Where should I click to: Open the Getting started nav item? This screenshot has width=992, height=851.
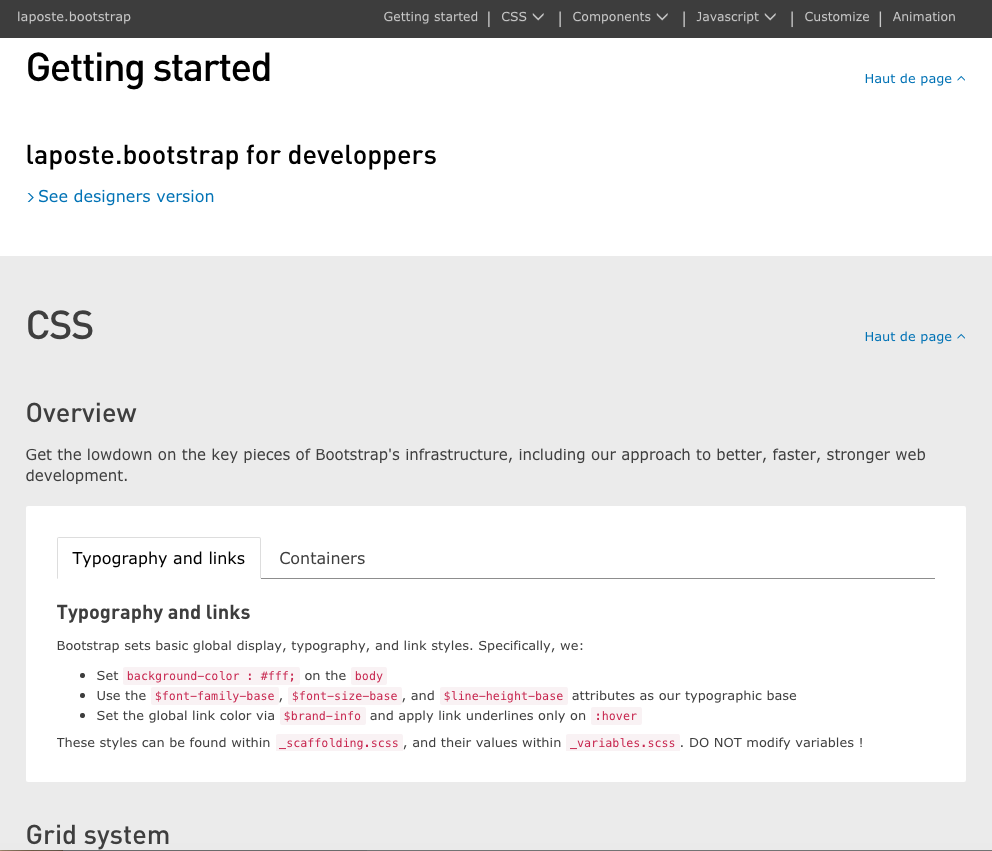[430, 17]
